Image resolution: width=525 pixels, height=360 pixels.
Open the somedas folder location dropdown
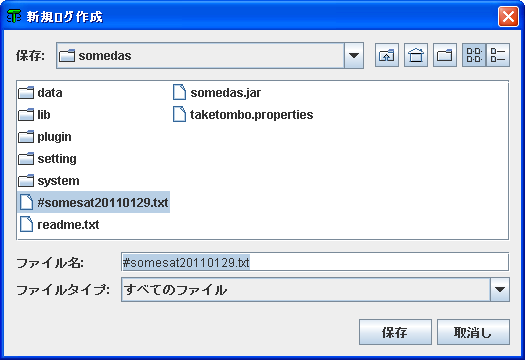(354, 56)
